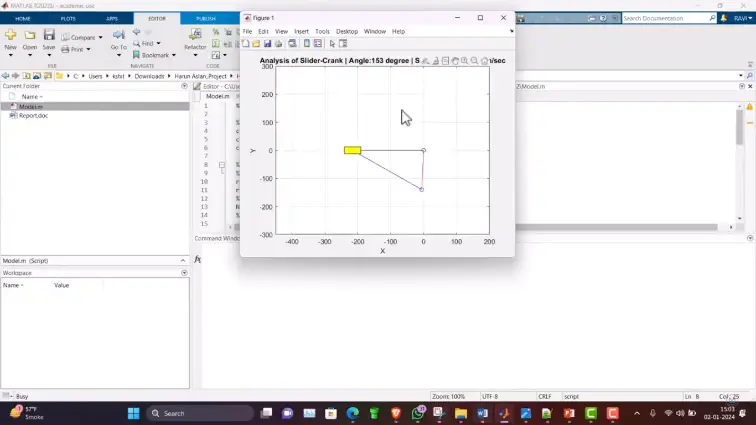Open the Bookmark dropdown arrow
Screen dimensions: 756x425
tap(174, 55)
